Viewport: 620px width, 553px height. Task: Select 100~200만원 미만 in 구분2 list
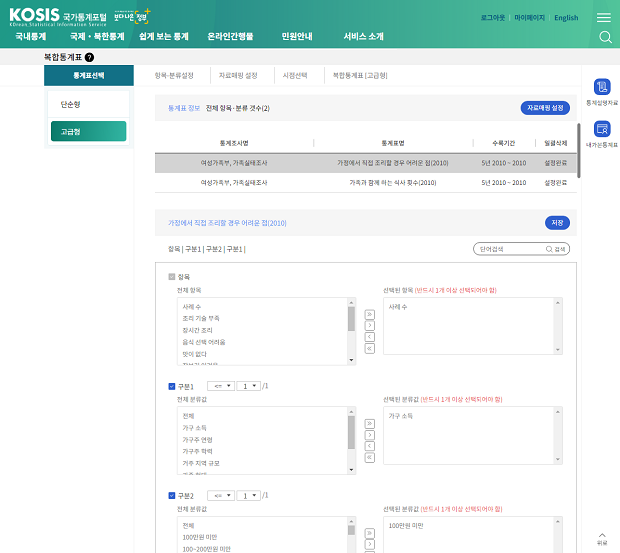coord(206,549)
